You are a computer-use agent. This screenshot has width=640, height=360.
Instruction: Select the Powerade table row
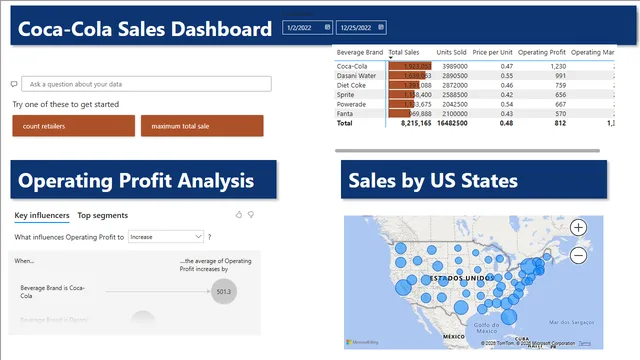point(474,104)
